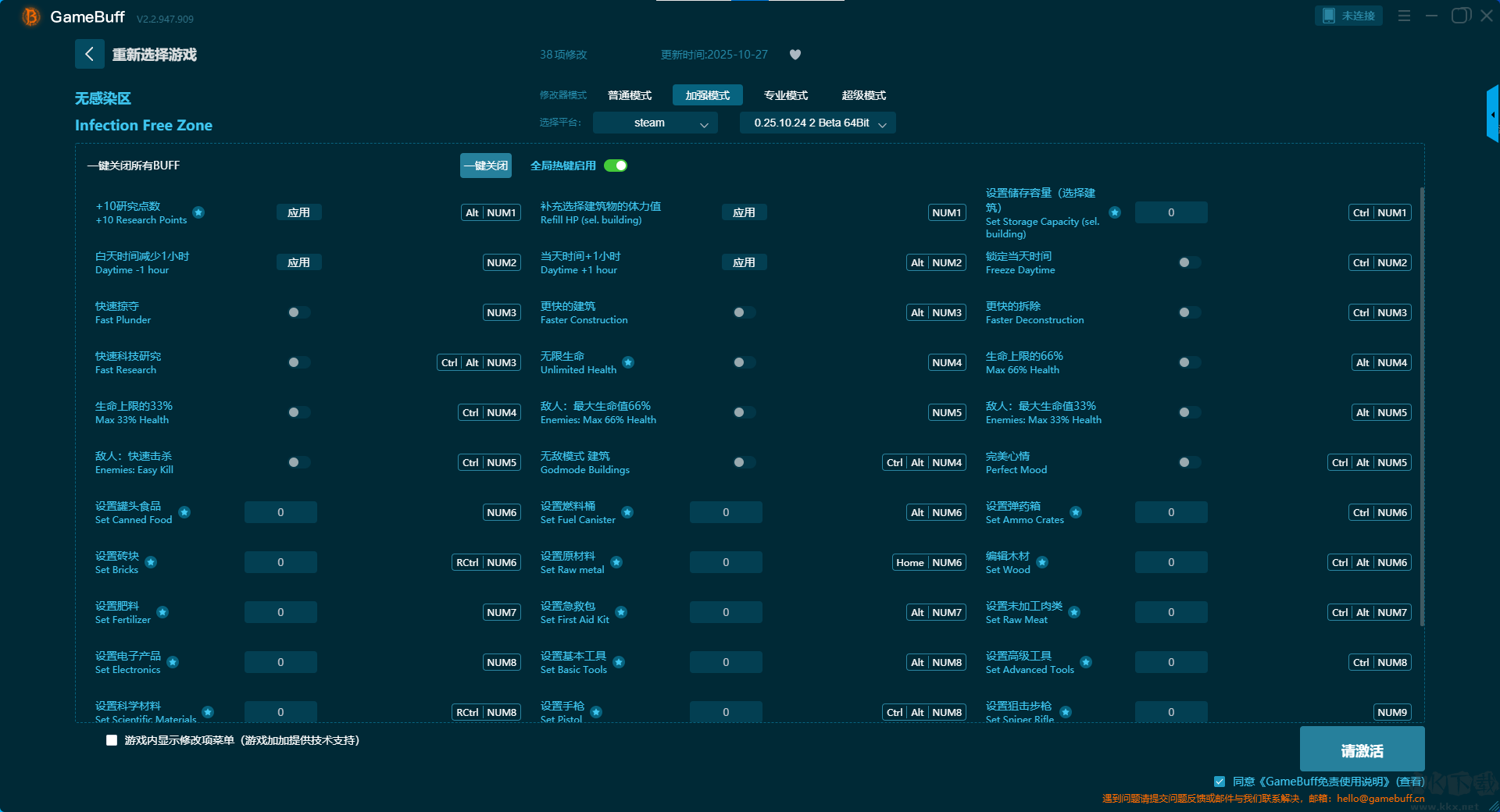Open the game version dropdown
This screenshot has height=812, width=1500.
click(817, 123)
